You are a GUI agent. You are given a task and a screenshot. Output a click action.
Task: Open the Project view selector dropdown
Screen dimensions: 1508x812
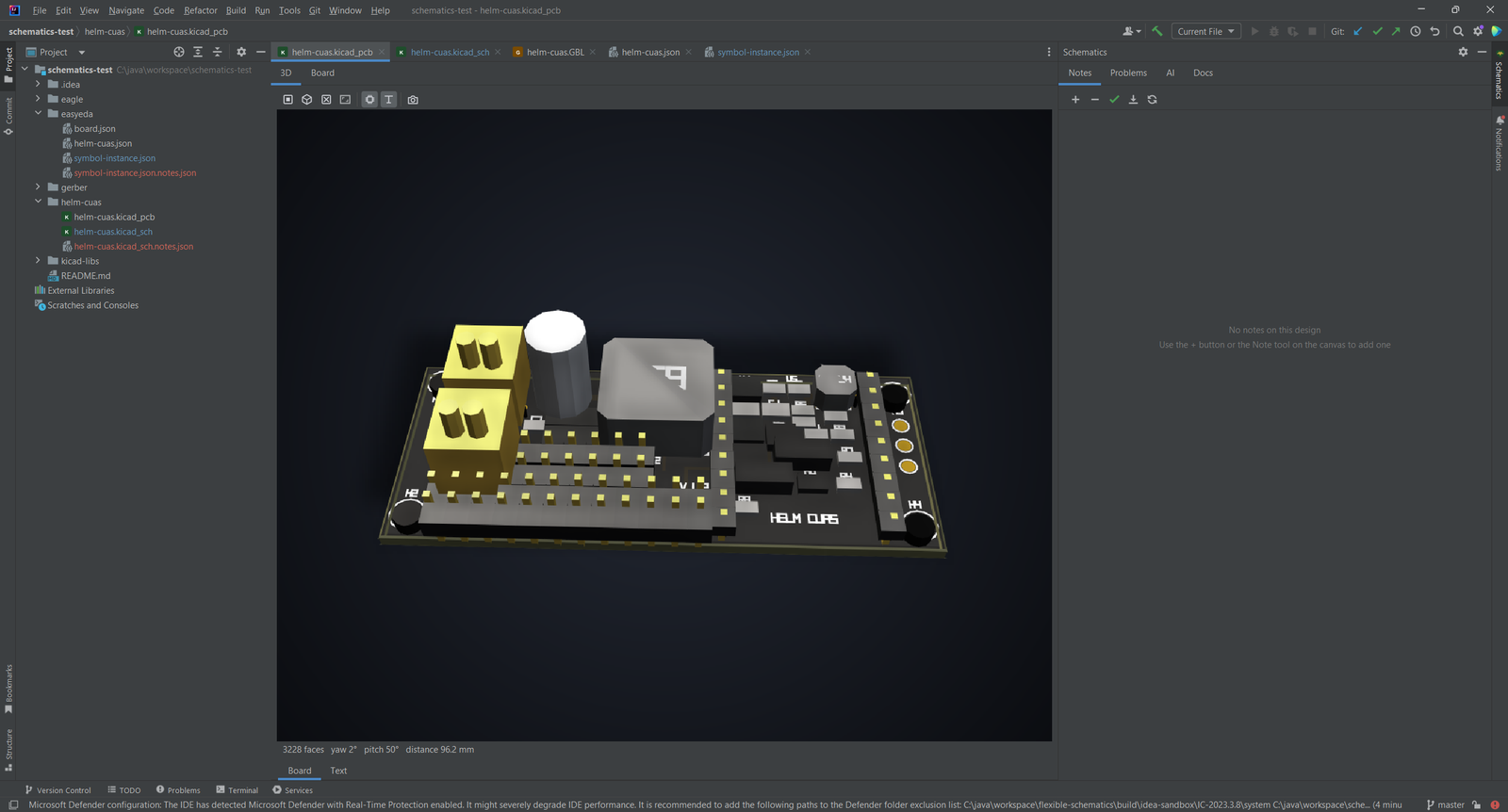point(56,52)
